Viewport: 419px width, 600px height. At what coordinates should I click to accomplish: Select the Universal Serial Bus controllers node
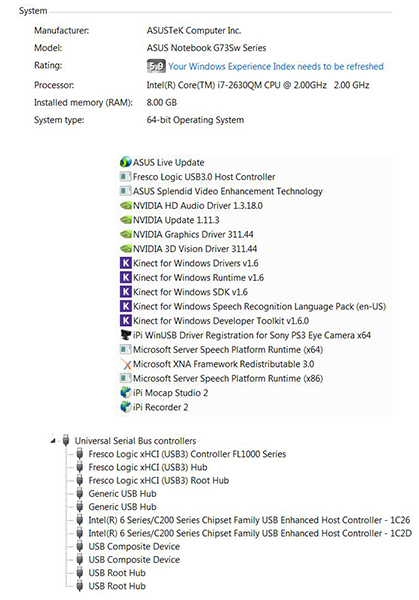pyautogui.click(x=135, y=441)
